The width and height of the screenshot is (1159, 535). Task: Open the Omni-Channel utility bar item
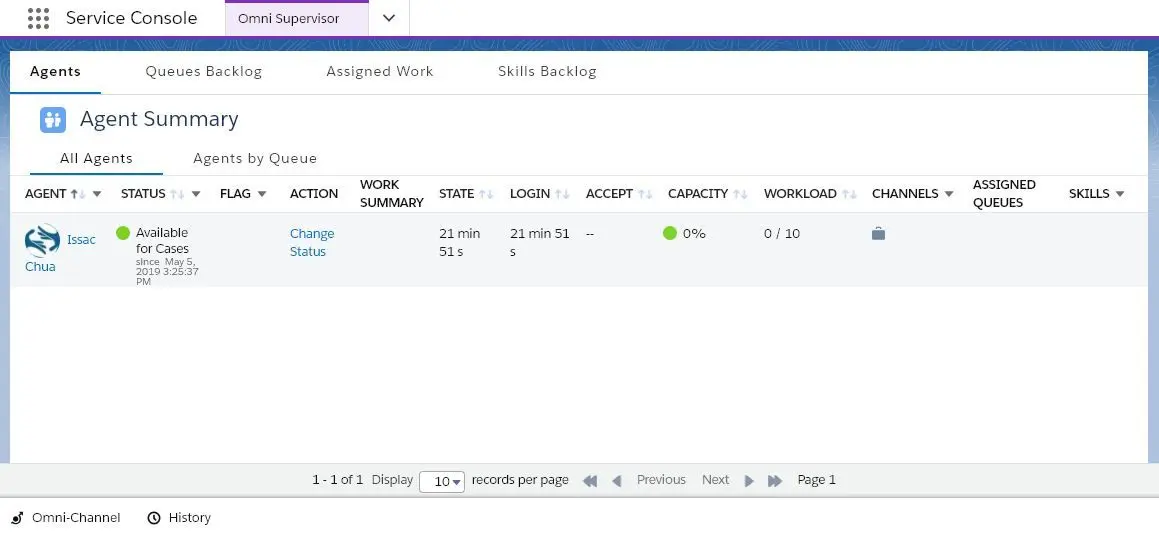[x=66, y=518]
